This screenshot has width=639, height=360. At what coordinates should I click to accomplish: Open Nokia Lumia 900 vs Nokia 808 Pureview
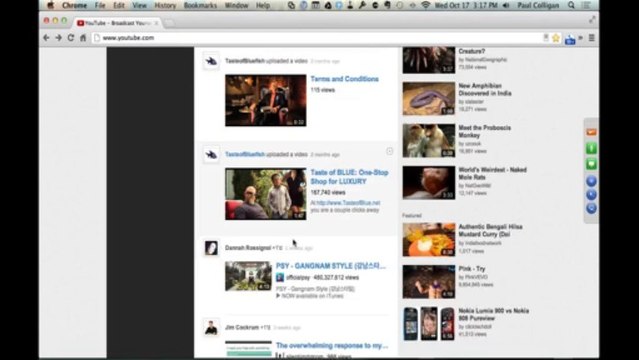coord(494,314)
